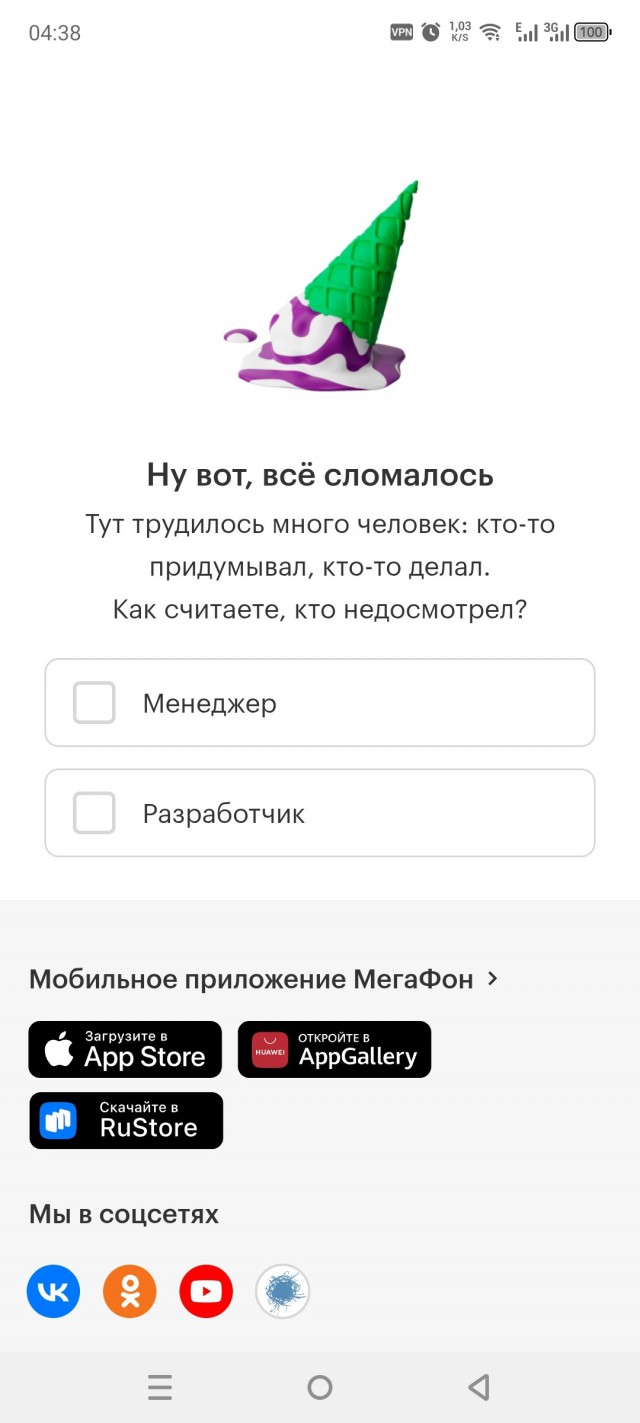The width and height of the screenshot is (640, 1423).
Task: Check the Менеджер checkbox
Action: 92,702
